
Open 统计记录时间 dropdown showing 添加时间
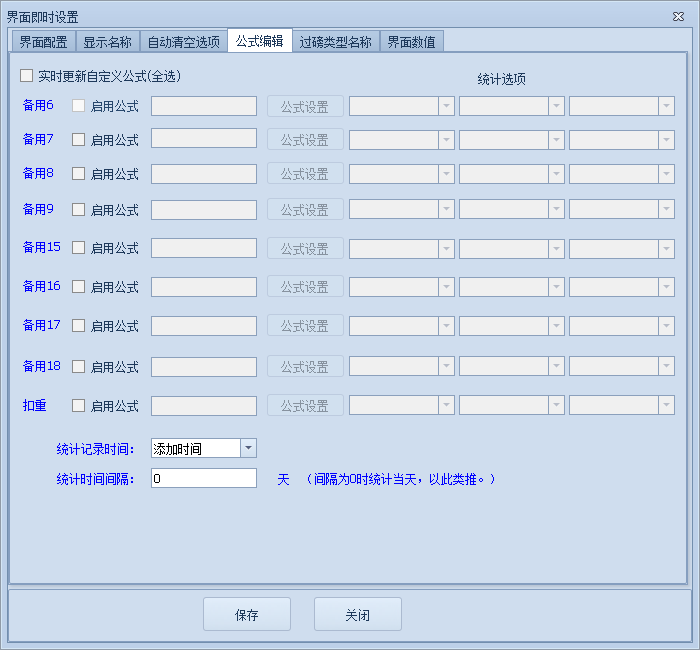point(249,448)
